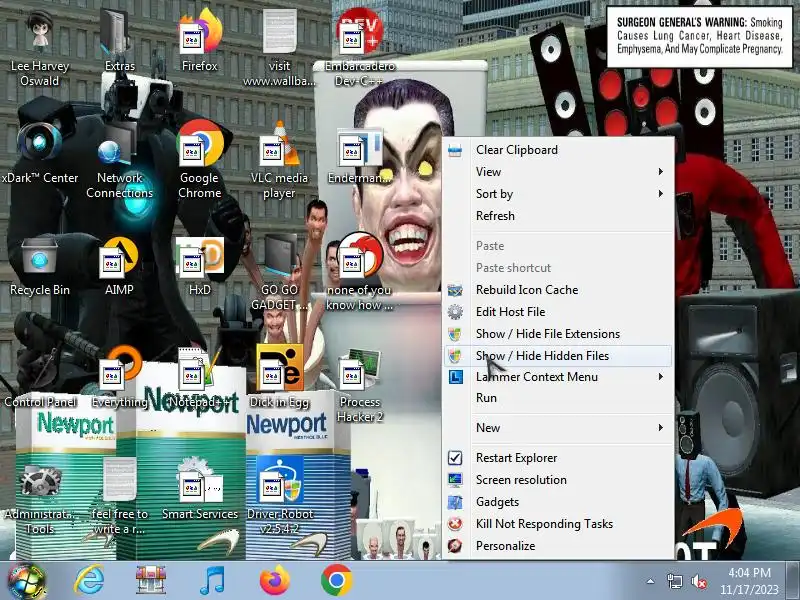Viewport: 800px width, 600px height.
Task: Choose Kill Not Responding Tasks
Action: [559, 523]
